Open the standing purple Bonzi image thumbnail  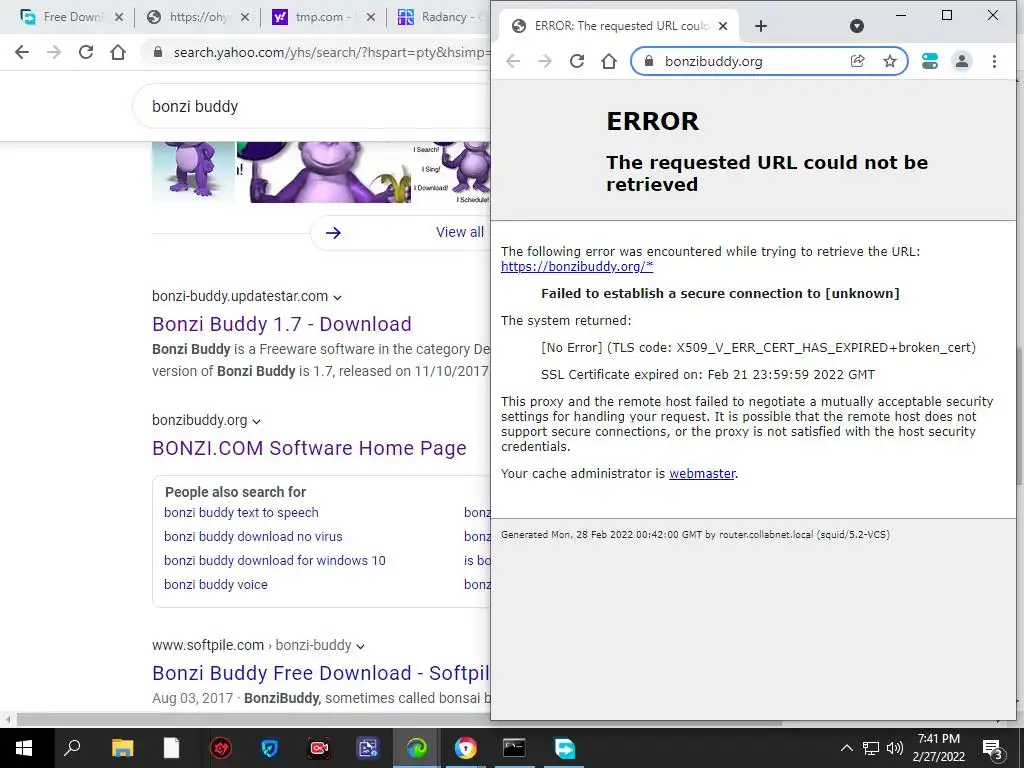click(193, 170)
